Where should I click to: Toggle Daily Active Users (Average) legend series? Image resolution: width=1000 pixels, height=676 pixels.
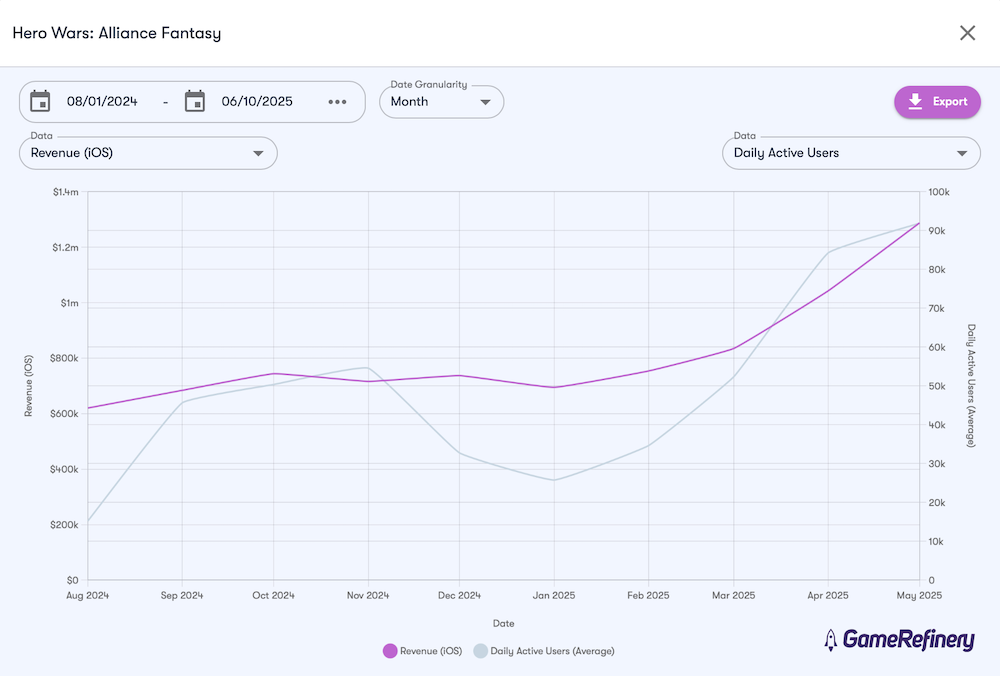coord(544,651)
